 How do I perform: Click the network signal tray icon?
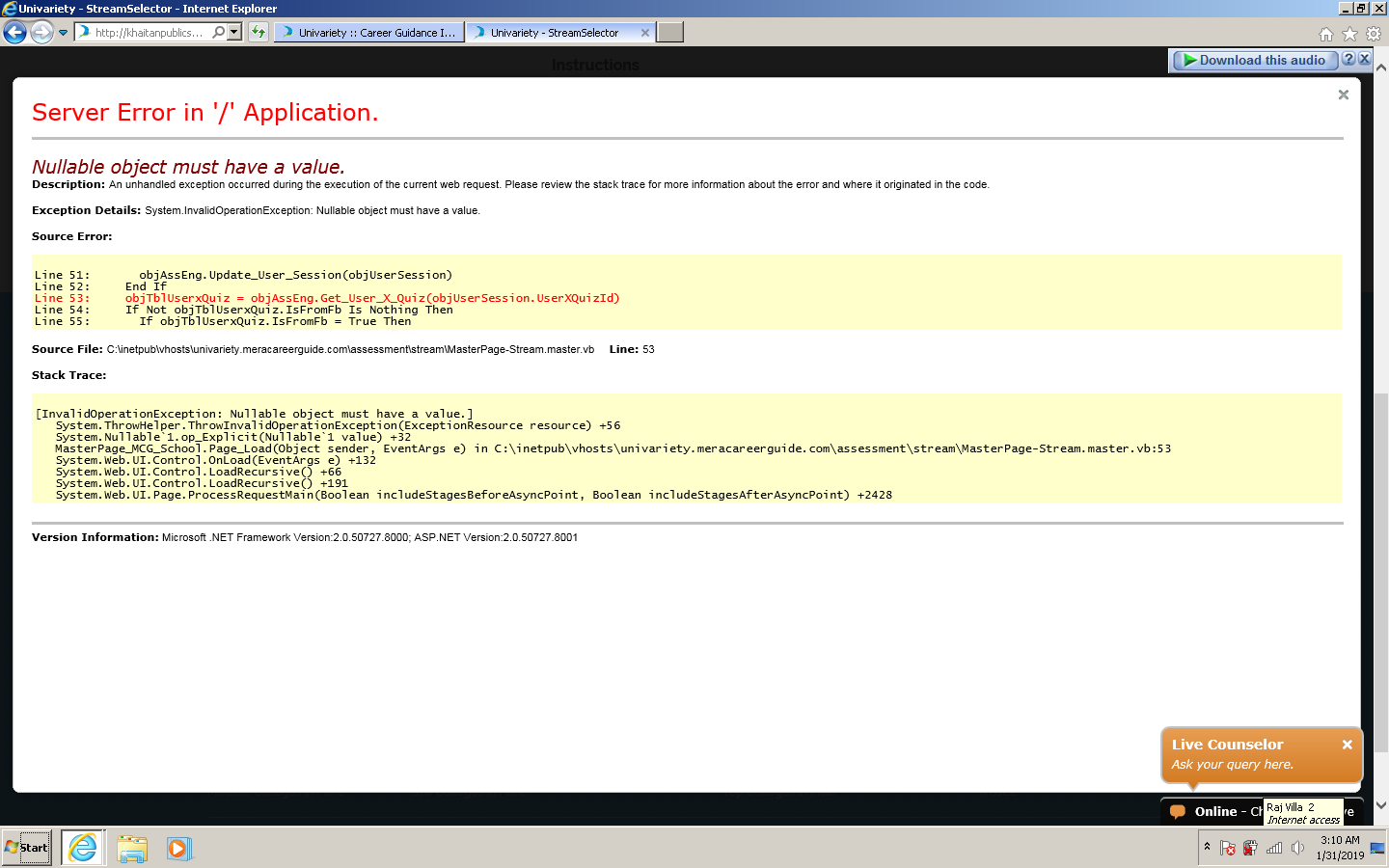pyautogui.click(x=1274, y=848)
